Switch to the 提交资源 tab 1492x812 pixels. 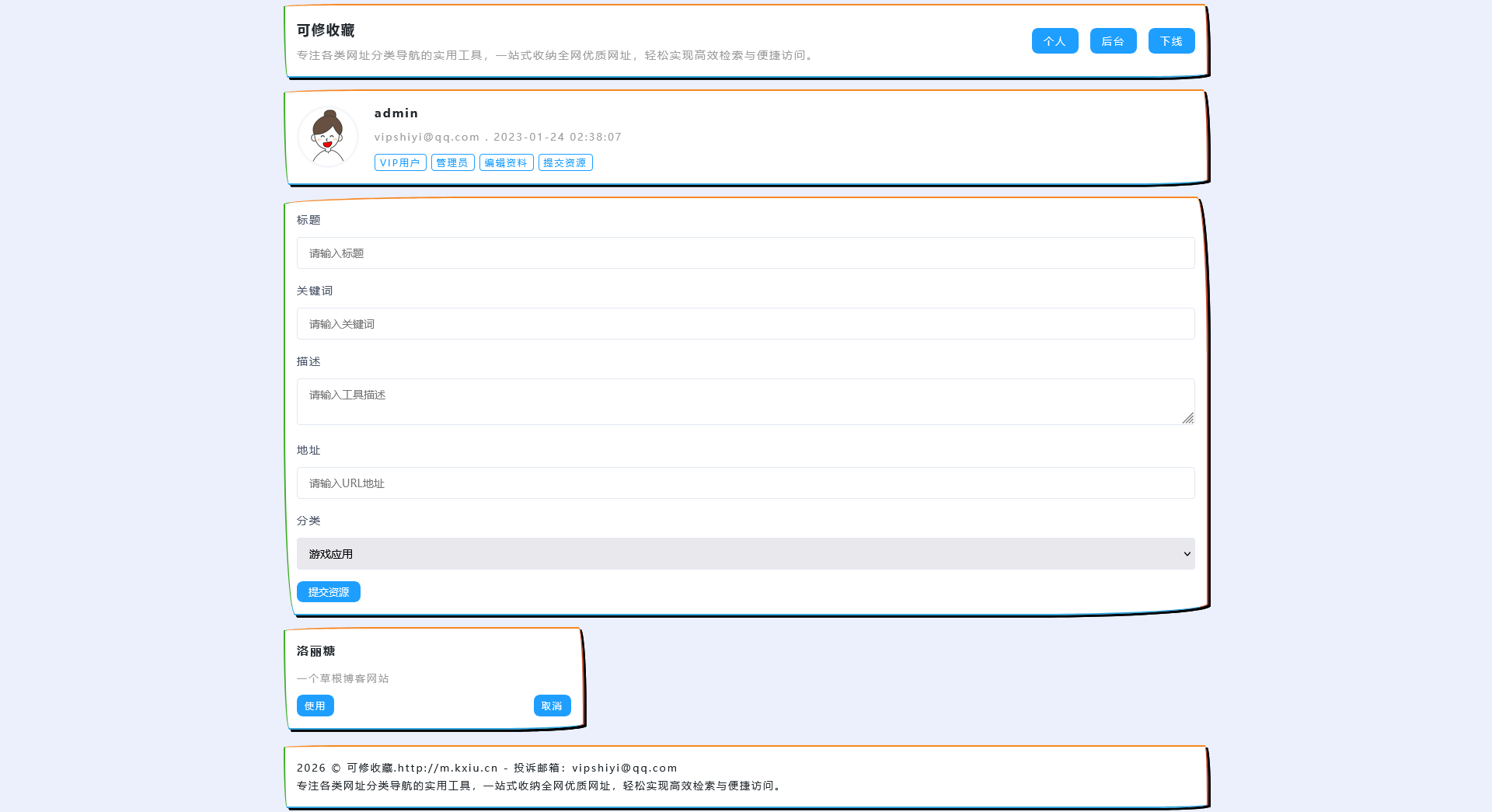(565, 162)
